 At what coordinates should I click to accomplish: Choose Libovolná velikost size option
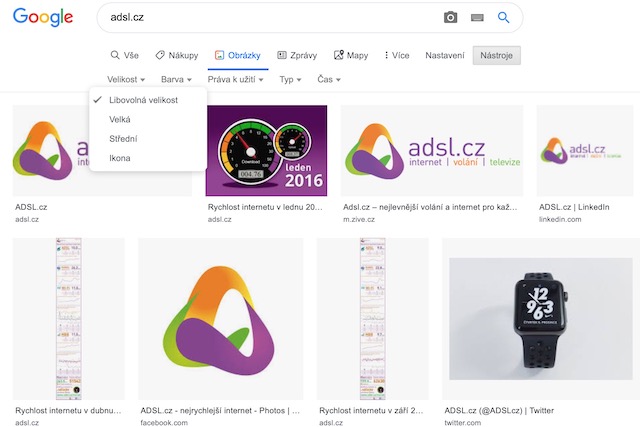pos(148,100)
